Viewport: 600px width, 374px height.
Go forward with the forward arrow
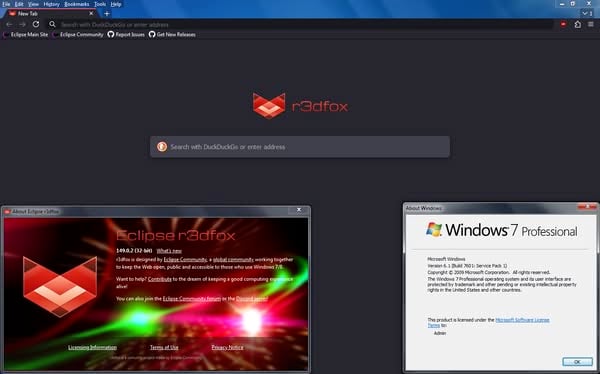(x=22, y=24)
